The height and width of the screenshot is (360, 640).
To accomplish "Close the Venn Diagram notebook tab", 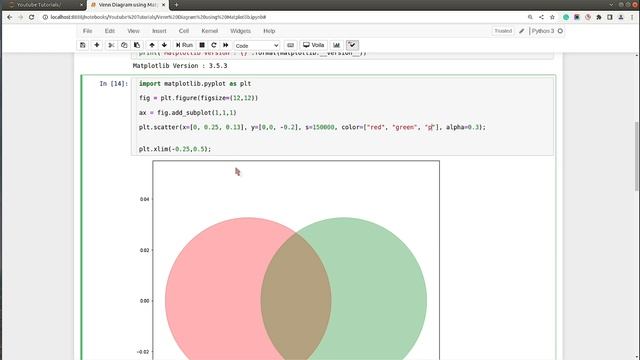I will (x=164, y=5).
